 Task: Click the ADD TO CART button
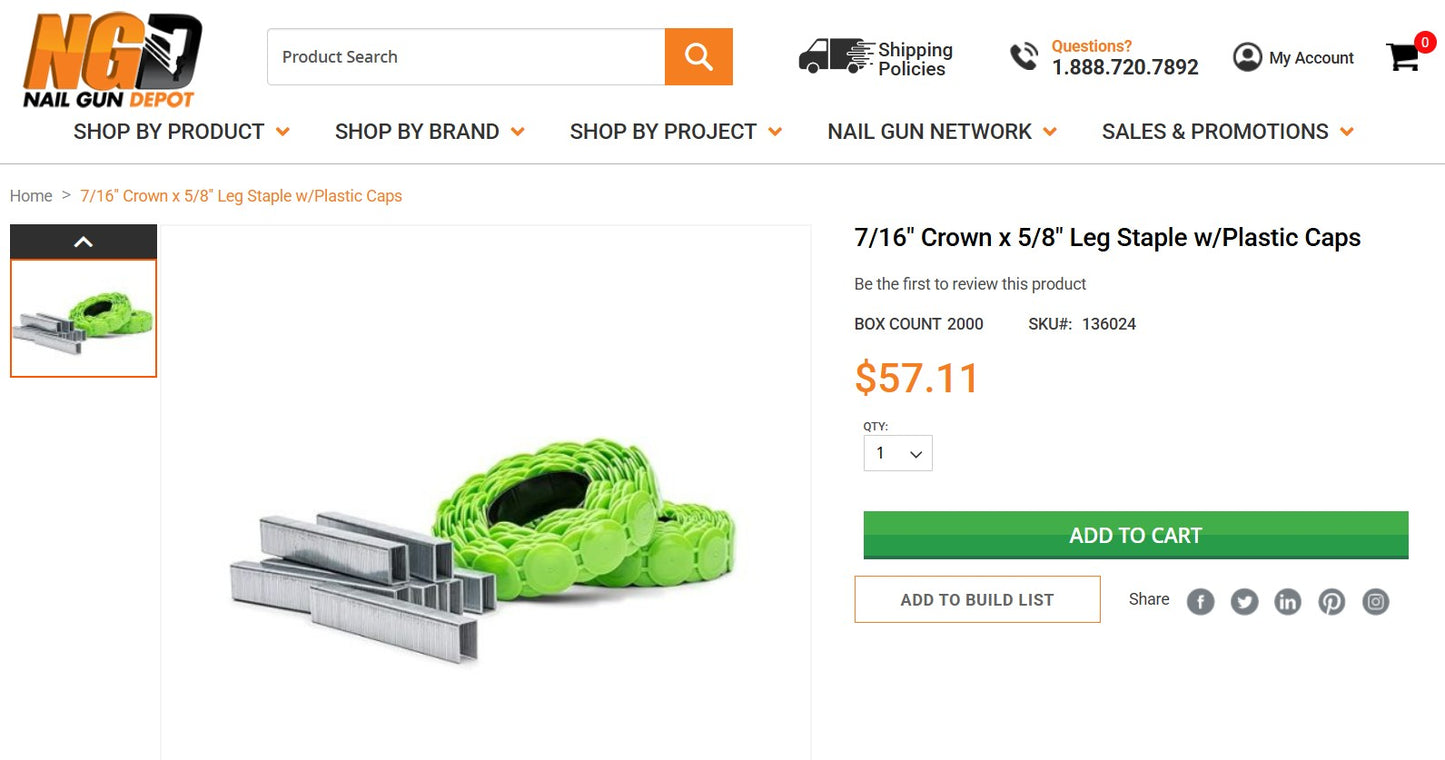1135,535
